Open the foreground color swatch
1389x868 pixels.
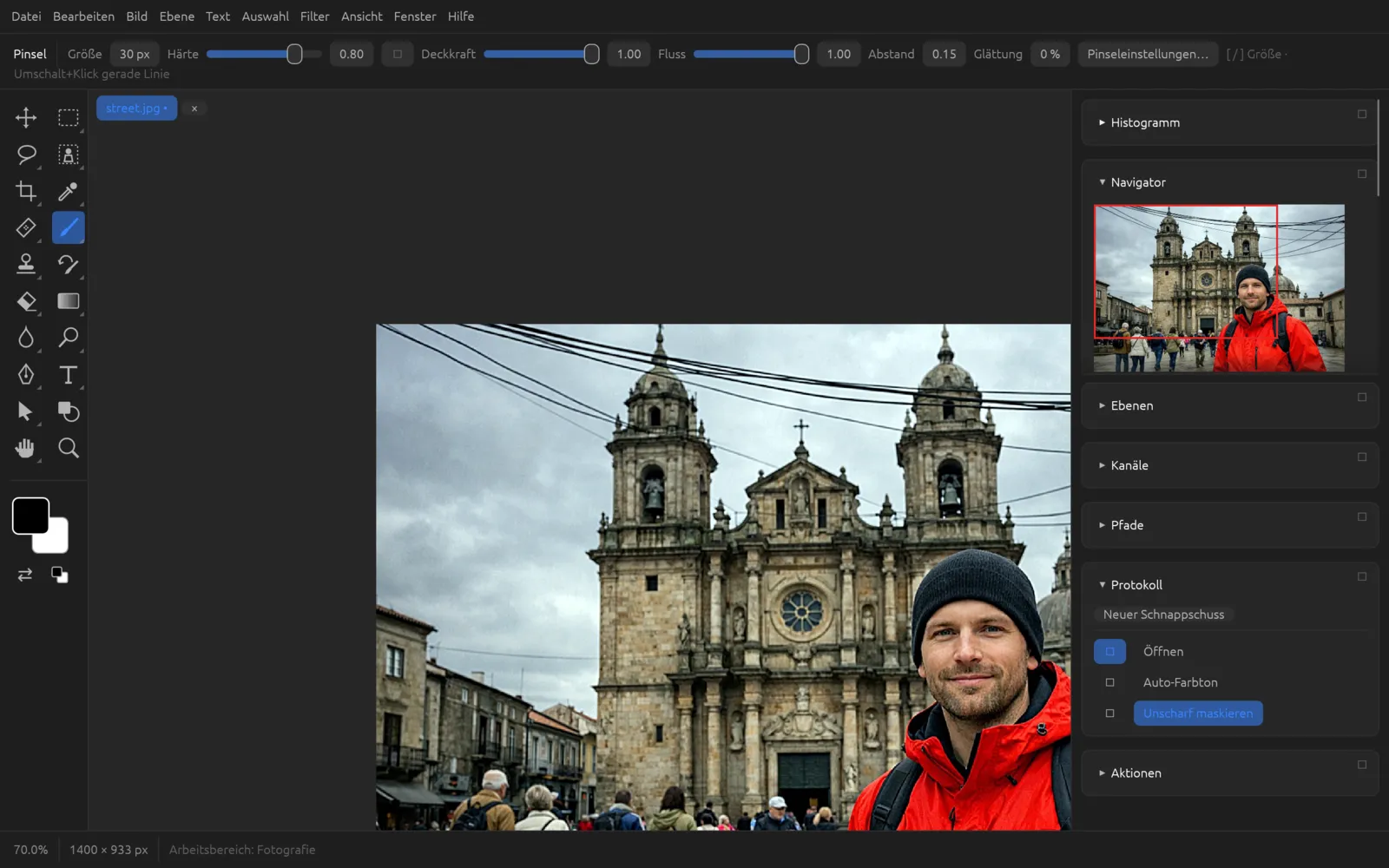pos(30,516)
